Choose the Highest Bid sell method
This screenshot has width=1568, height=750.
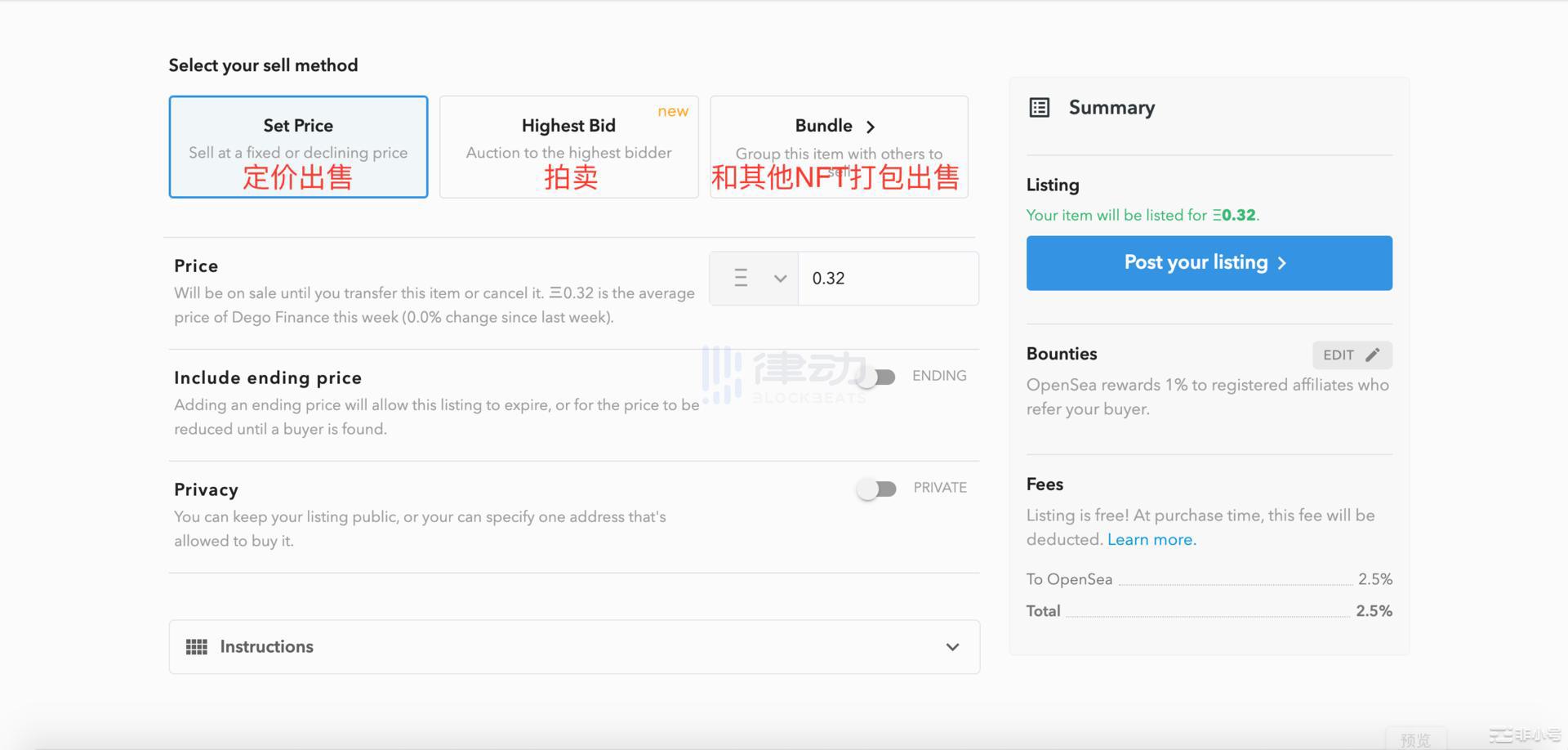point(568,146)
